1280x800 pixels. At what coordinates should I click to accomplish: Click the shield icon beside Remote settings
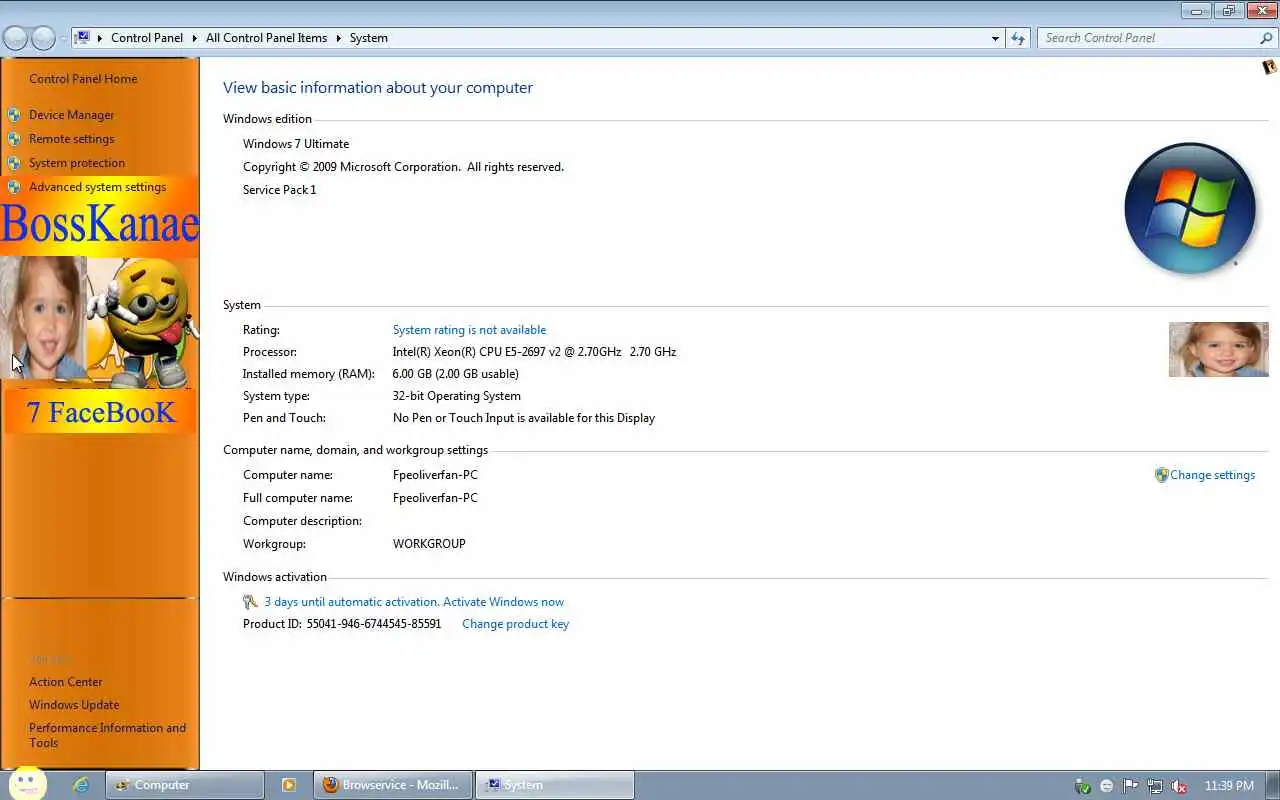coord(14,139)
